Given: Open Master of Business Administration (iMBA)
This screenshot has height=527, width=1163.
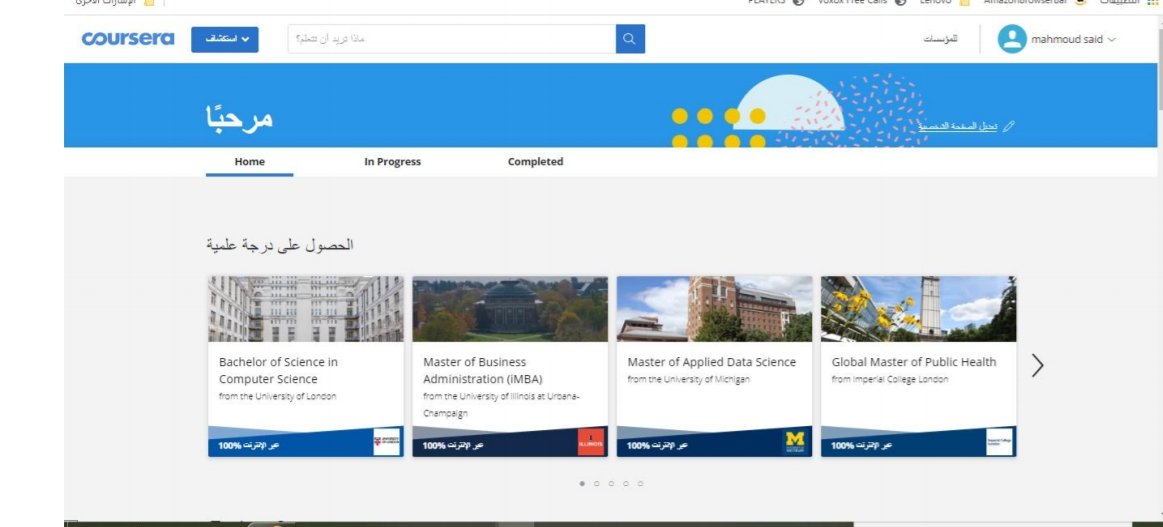Looking at the screenshot, I should [x=483, y=371].
